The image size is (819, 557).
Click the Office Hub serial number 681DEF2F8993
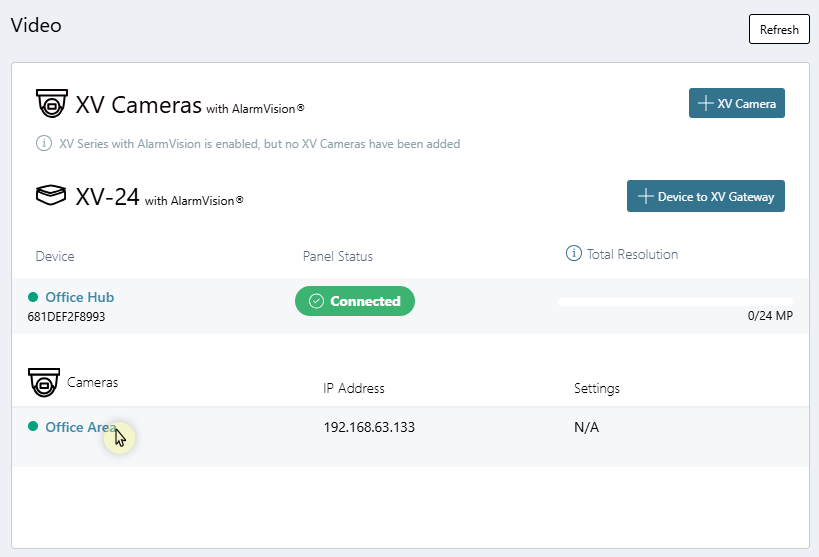(66, 316)
